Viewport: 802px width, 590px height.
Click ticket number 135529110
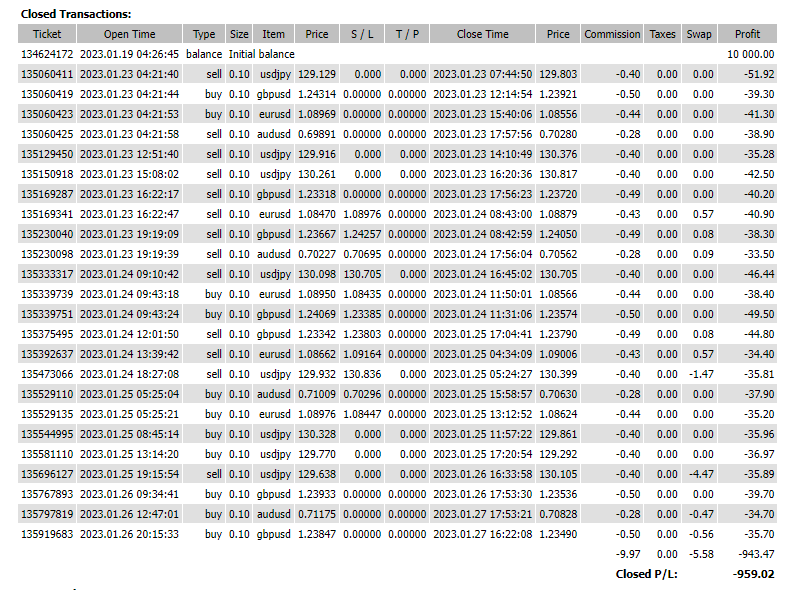pos(47,394)
